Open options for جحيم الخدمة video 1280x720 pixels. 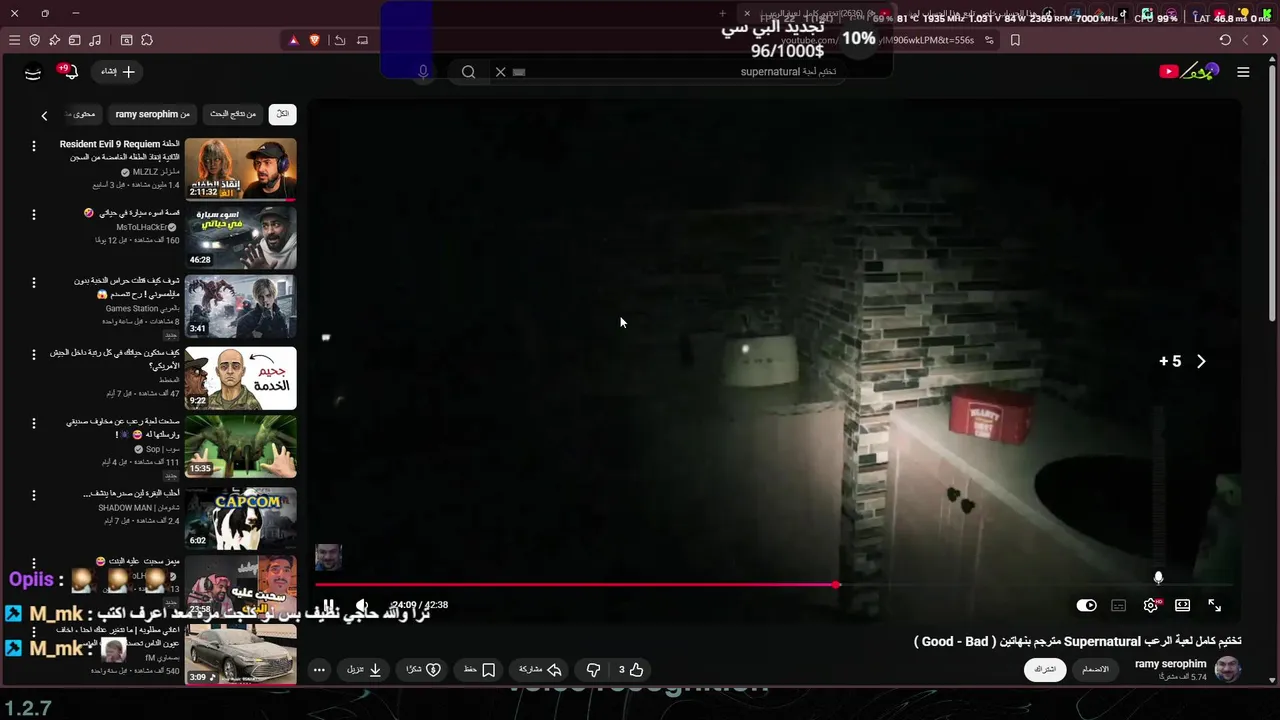point(33,355)
